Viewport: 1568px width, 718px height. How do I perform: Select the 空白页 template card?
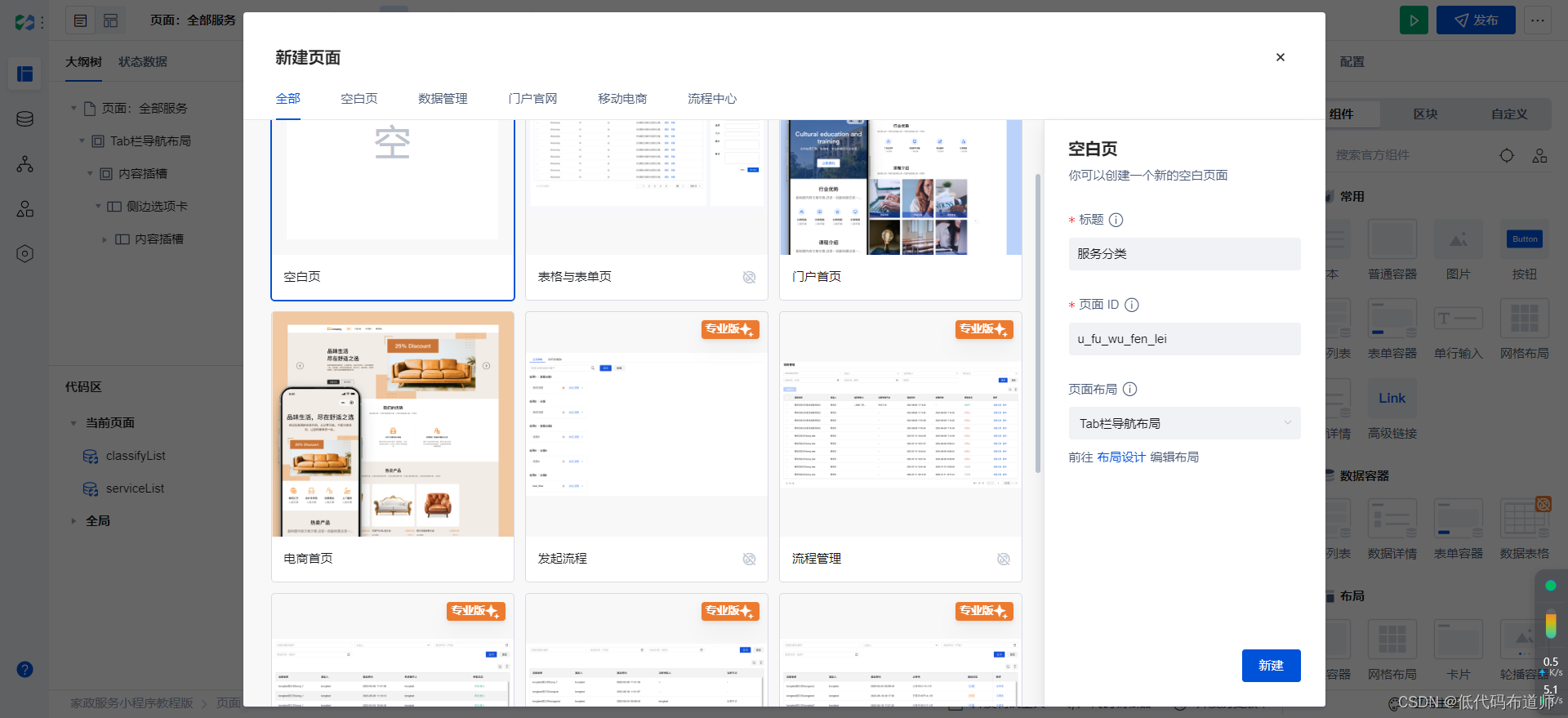coord(393,210)
